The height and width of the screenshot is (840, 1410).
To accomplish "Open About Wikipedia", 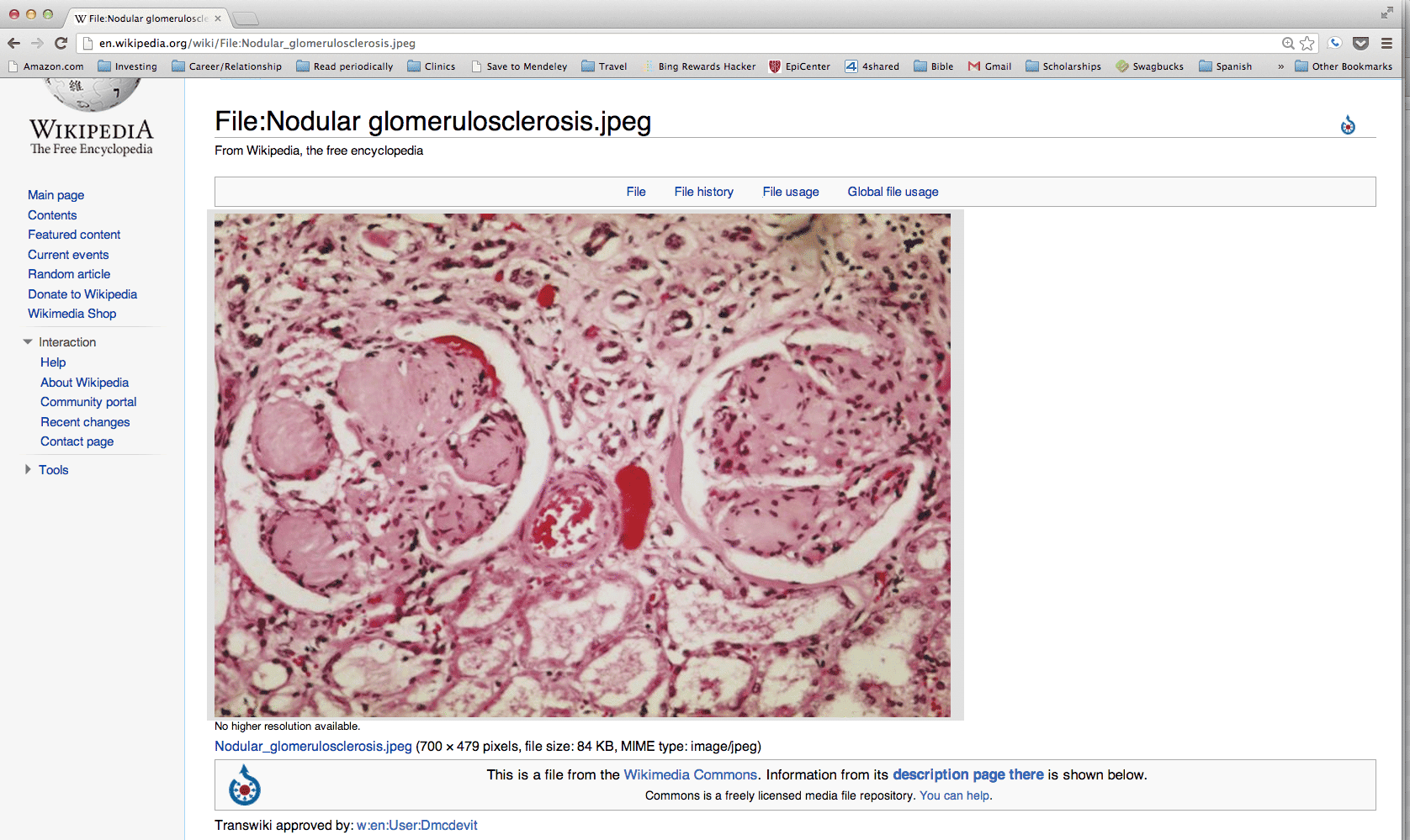I will (x=84, y=383).
